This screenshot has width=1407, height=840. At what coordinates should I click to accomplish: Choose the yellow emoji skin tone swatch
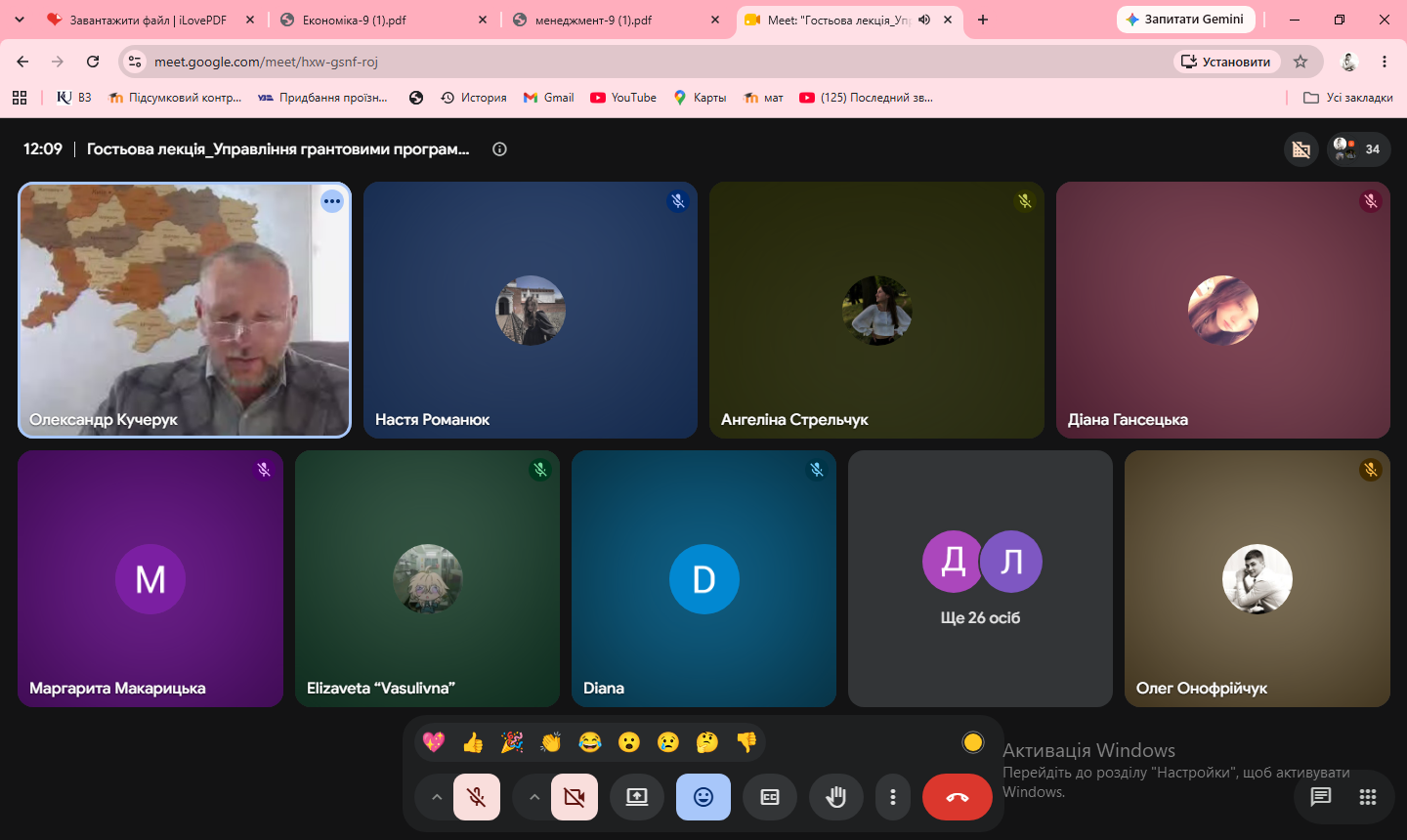point(973,742)
